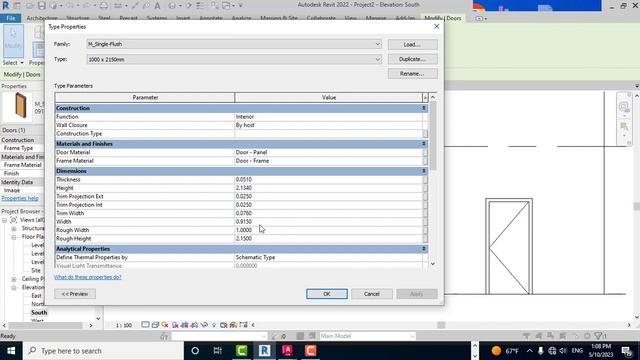Screen dimensions: 640x360
Task: Click the Door Material value Door - Panel
Action: tap(329, 152)
